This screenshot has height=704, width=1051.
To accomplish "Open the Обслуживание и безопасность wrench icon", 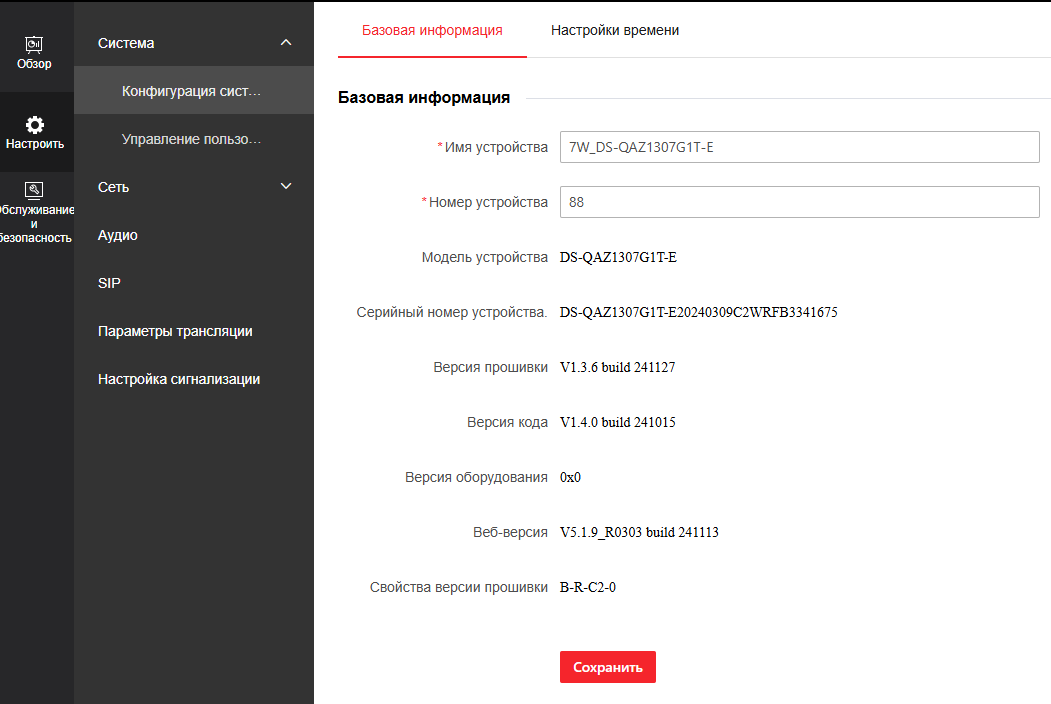I will [34, 189].
